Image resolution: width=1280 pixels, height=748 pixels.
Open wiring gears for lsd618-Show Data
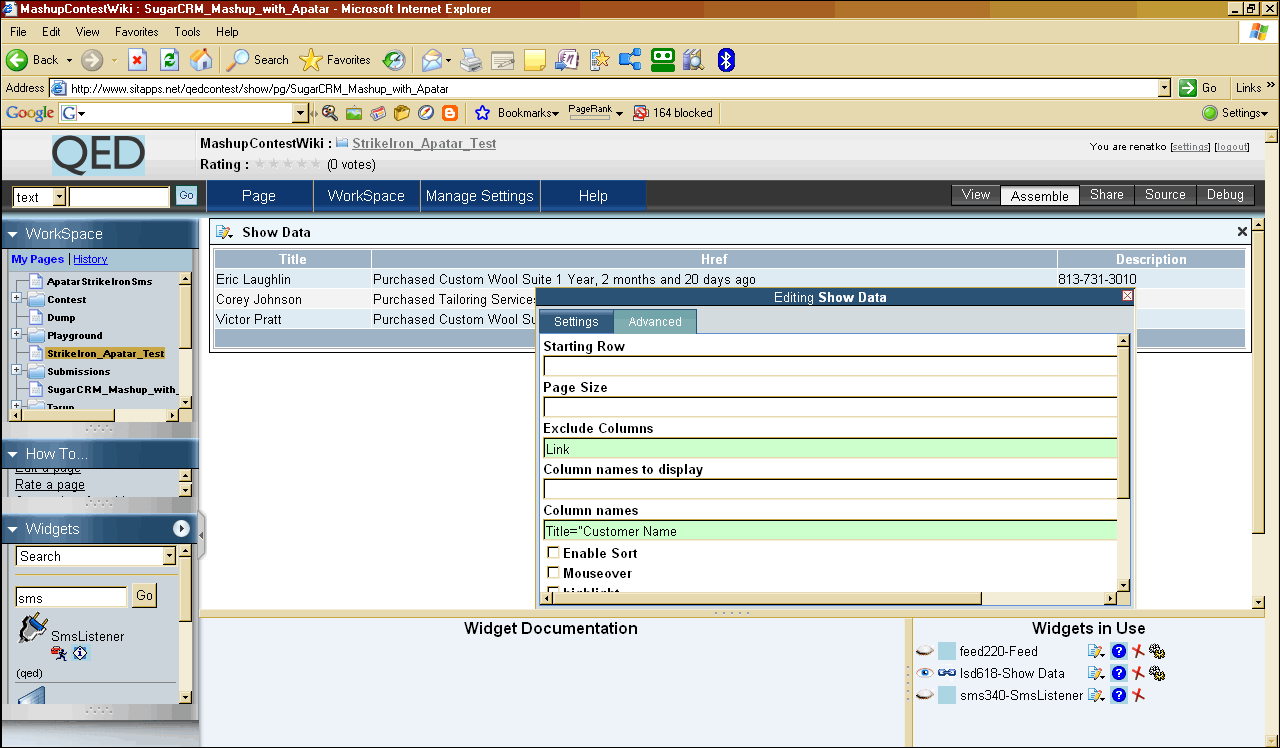[1157, 673]
